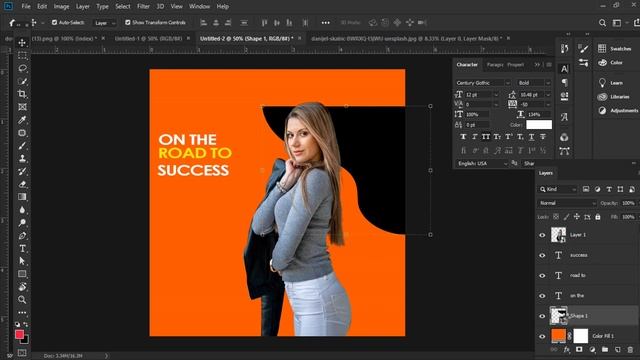Viewport: 640px width, 360px height.
Task: Open the Window menu
Action: coord(200,7)
